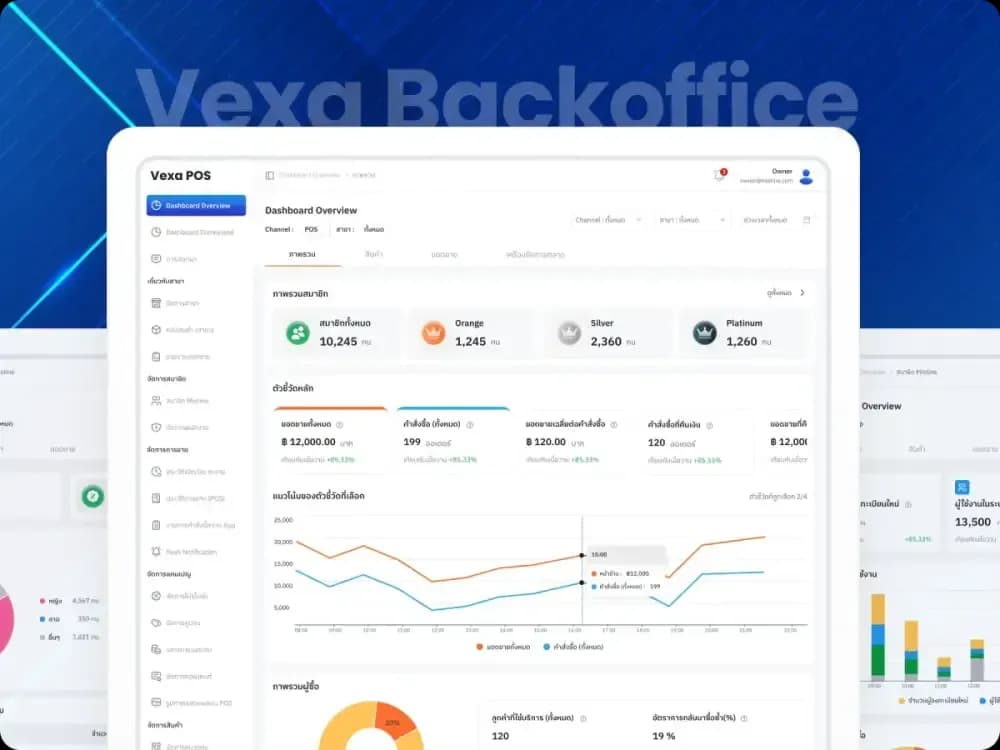This screenshot has width=1000, height=750.
Task: Click the first breadcrumb link in header
Action: click(x=310, y=175)
